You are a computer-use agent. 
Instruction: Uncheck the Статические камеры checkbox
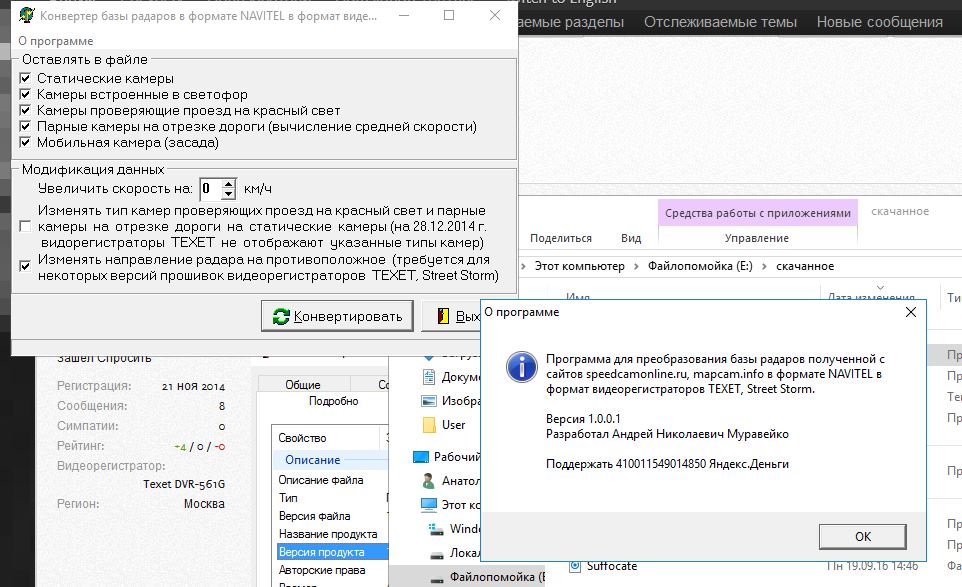coord(27,78)
